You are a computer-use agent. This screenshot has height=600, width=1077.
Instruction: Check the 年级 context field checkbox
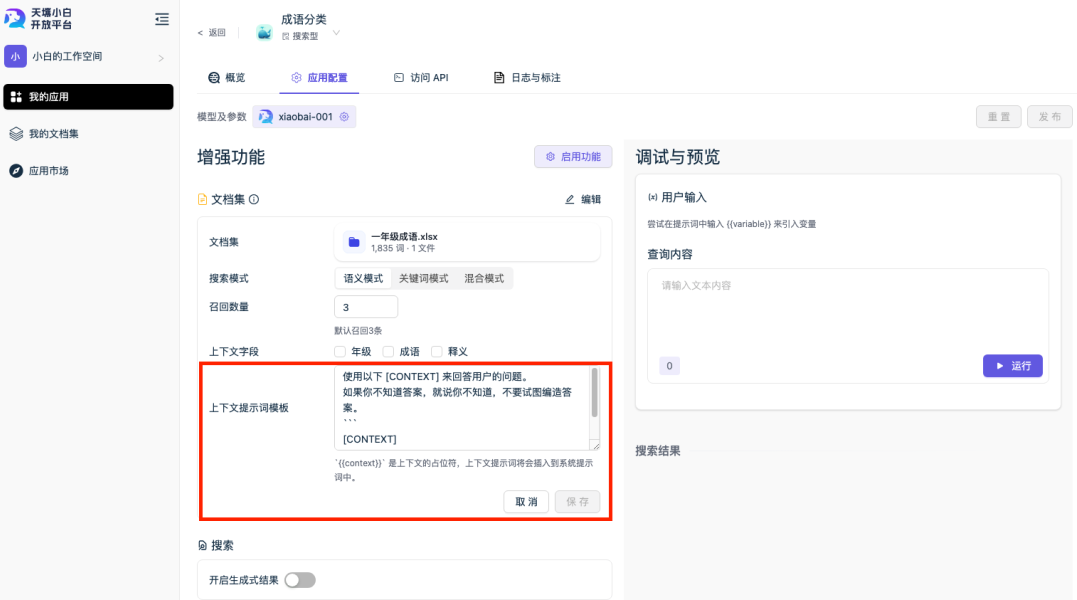pyautogui.click(x=340, y=351)
